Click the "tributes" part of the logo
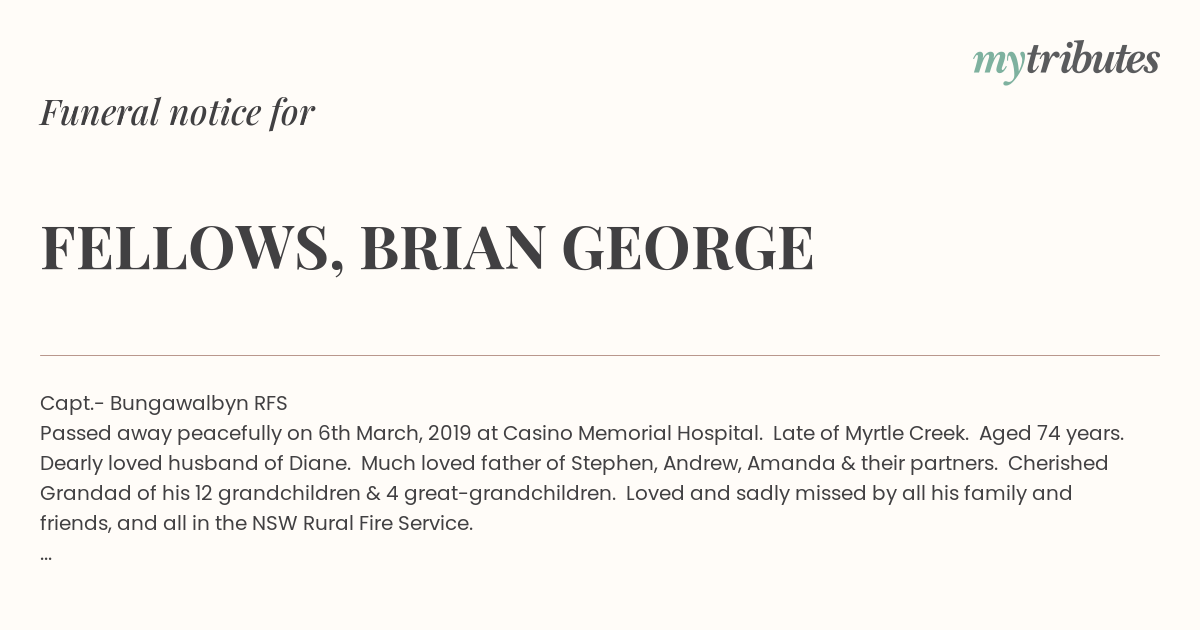 pyautogui.click(x=1093, y=60)
